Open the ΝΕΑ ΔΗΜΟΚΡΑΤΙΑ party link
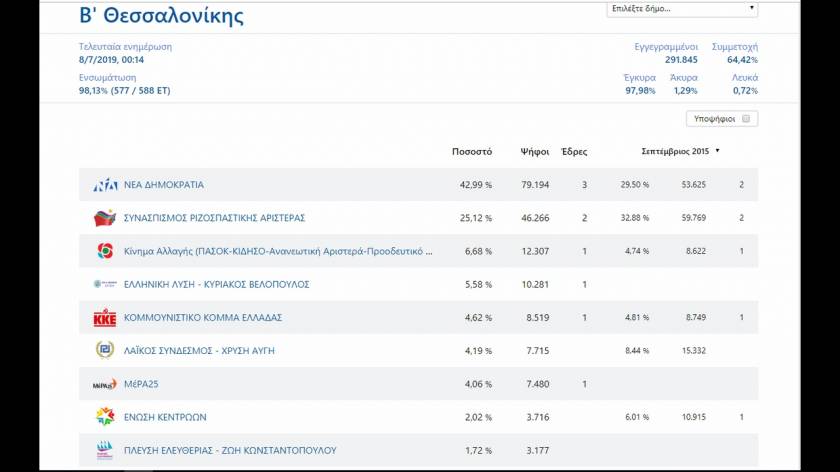The height and width of the screenshot is (472, 840). coord(164,185)
